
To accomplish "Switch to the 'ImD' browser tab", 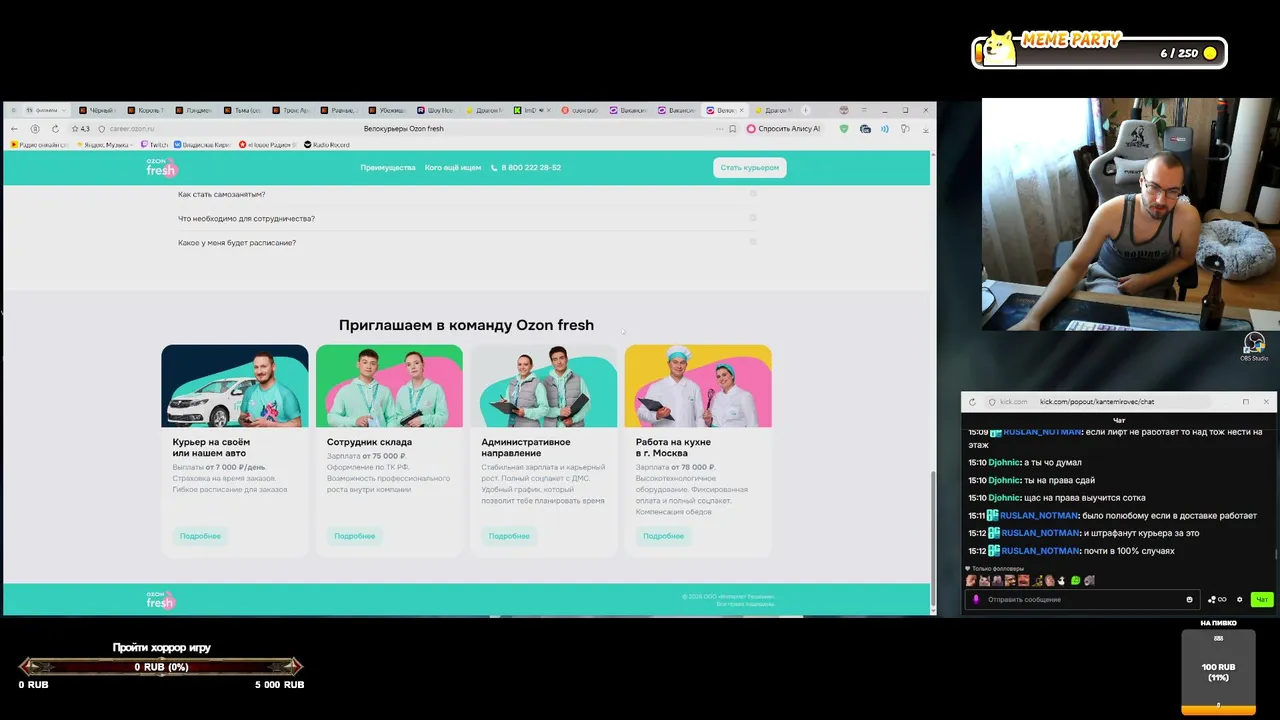I will click(533, 110).
